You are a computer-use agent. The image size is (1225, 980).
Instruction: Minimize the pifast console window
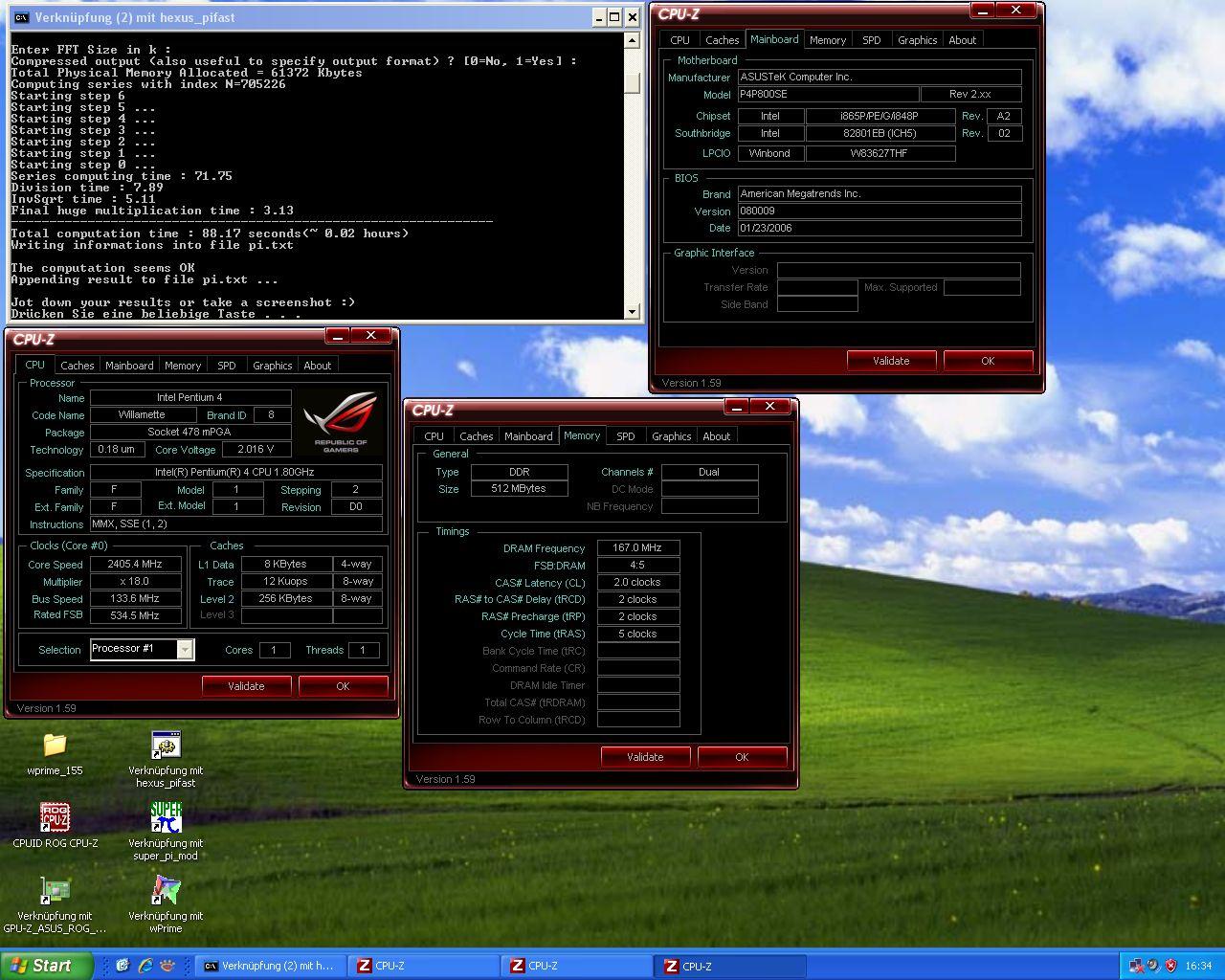point(599,17)
